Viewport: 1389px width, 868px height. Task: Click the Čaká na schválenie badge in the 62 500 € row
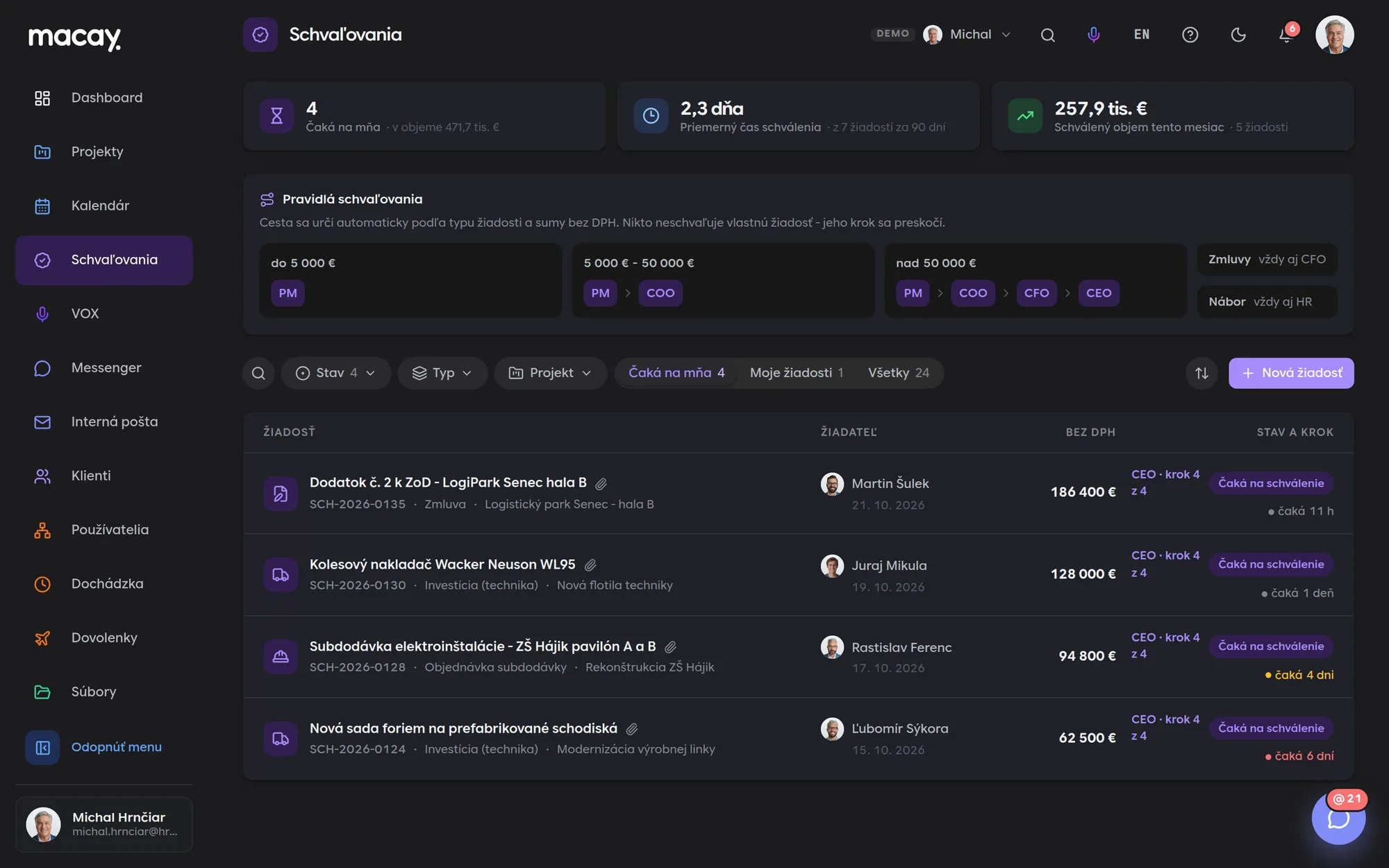click(1271, 728)
